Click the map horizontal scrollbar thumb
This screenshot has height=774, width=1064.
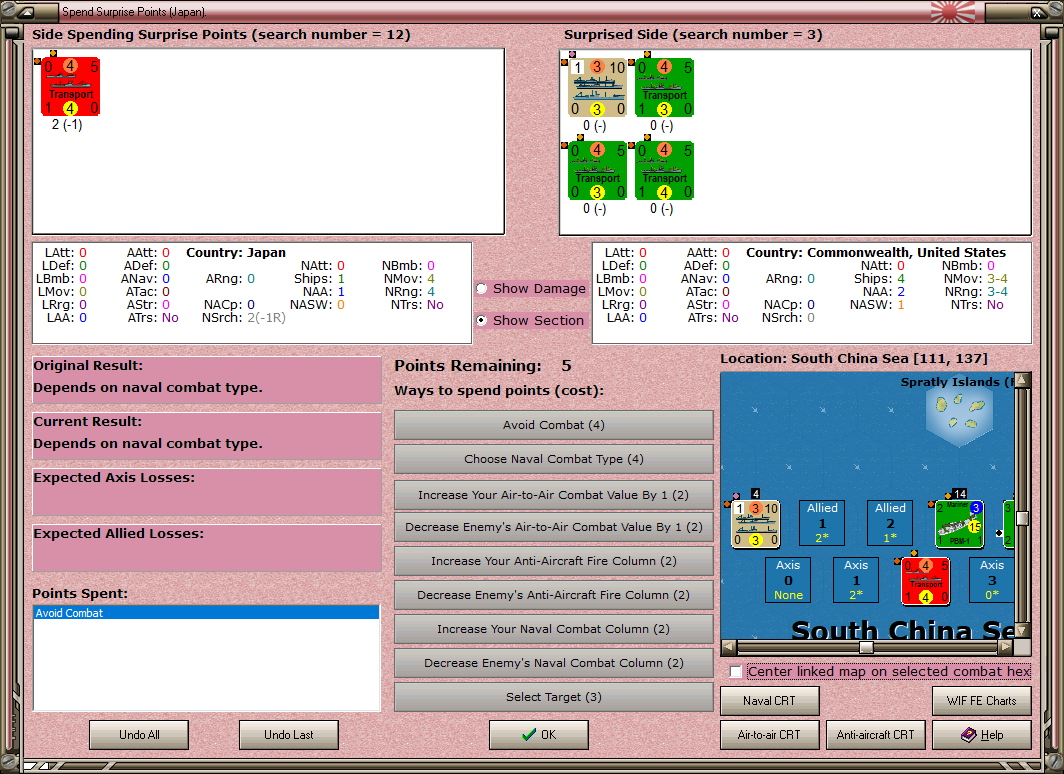[x=866, y=647]
